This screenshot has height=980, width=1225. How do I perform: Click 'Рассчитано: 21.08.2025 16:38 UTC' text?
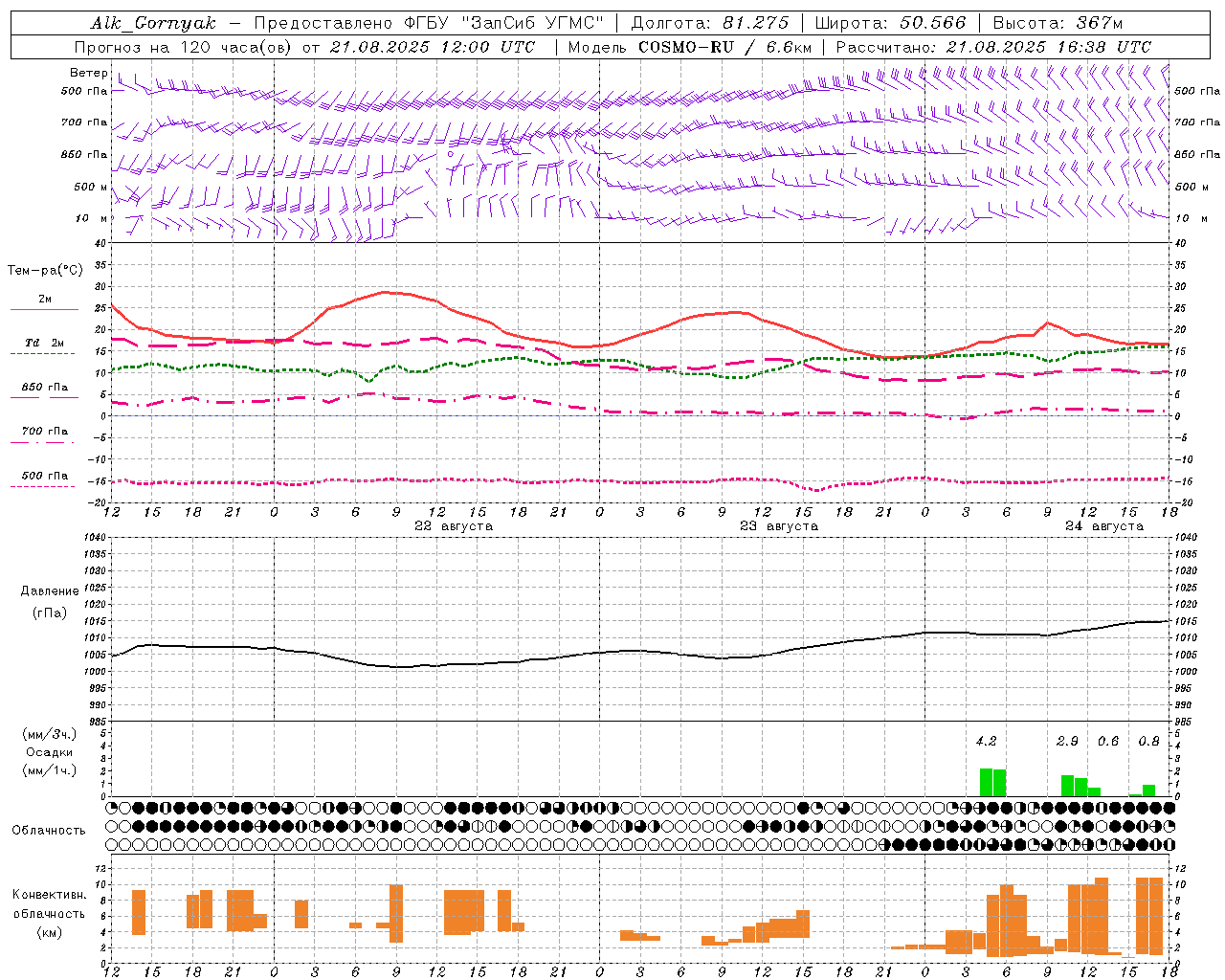[x=993, y=47]
